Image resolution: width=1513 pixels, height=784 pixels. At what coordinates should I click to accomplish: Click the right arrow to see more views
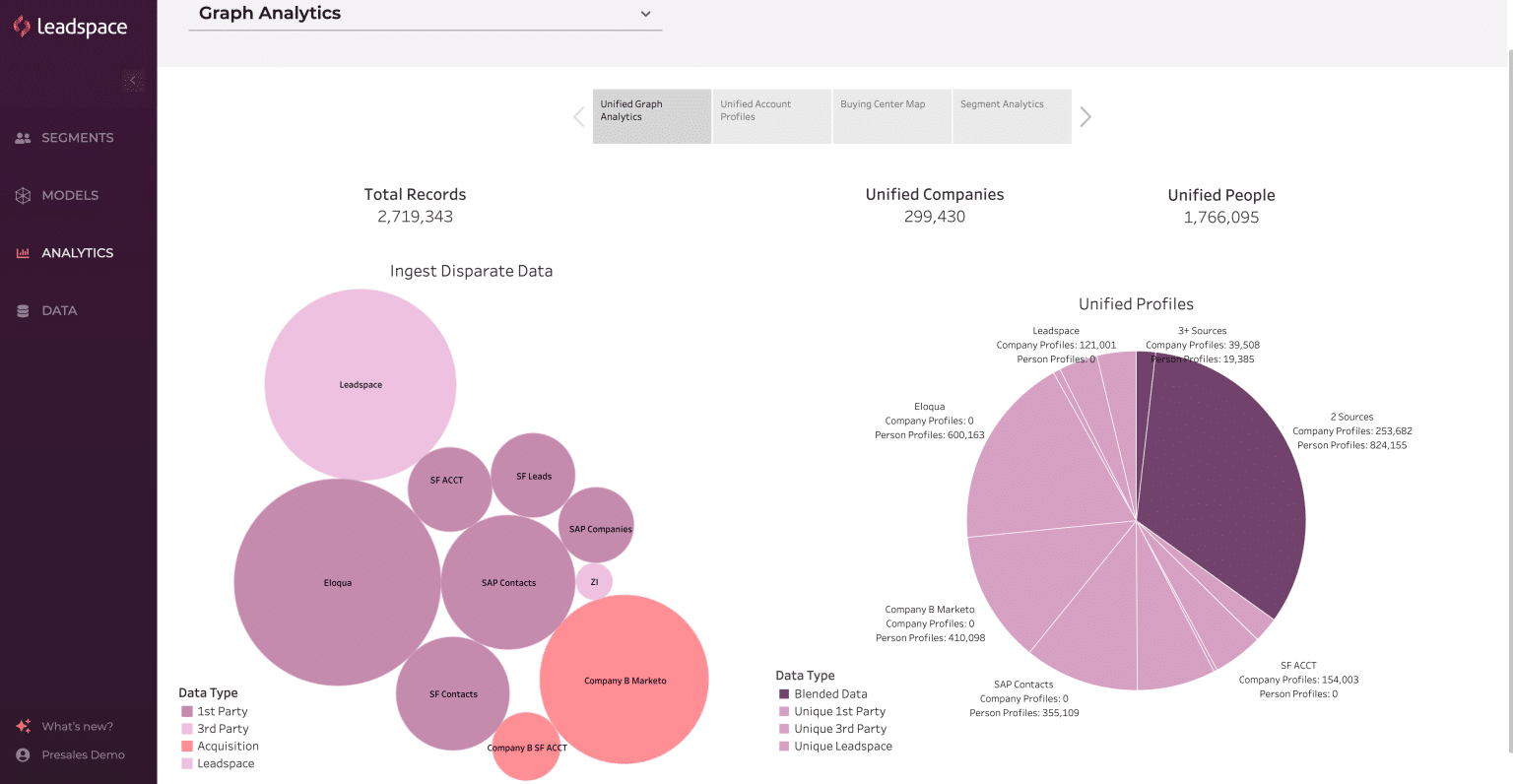coord(1085,116)
